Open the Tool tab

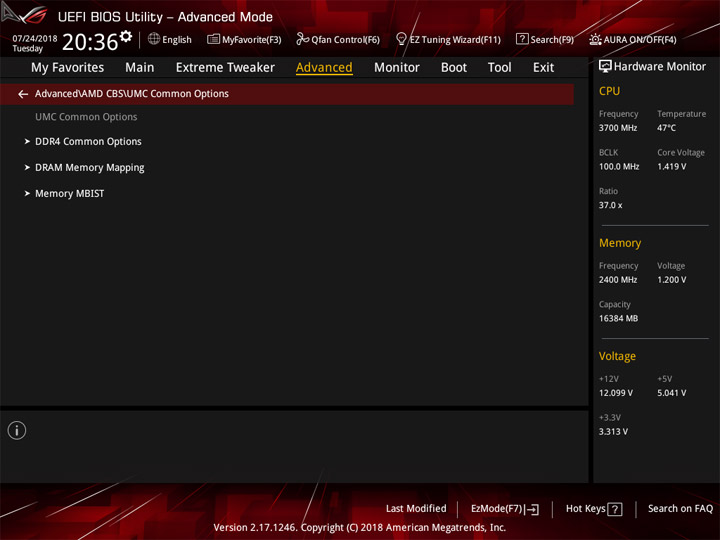(500, 68)
